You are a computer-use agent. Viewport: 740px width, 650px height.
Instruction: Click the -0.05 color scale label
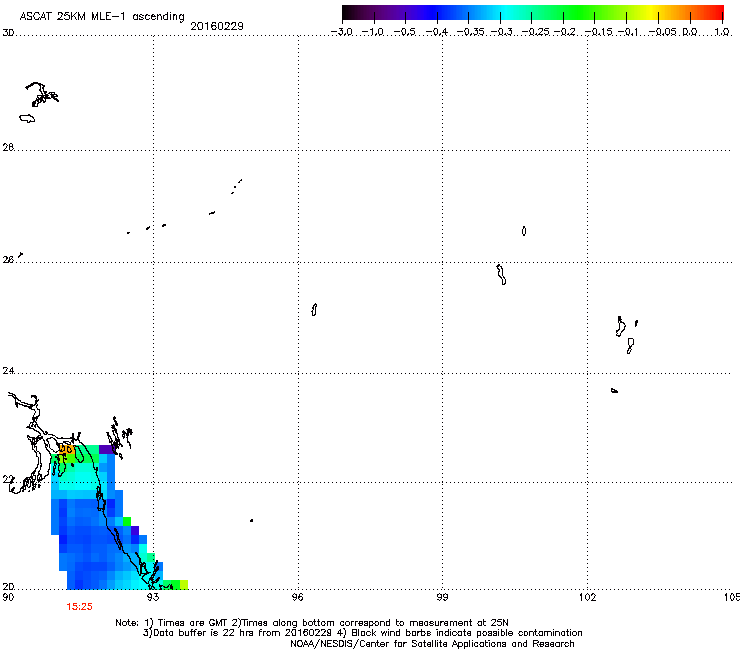pos(662,32)
